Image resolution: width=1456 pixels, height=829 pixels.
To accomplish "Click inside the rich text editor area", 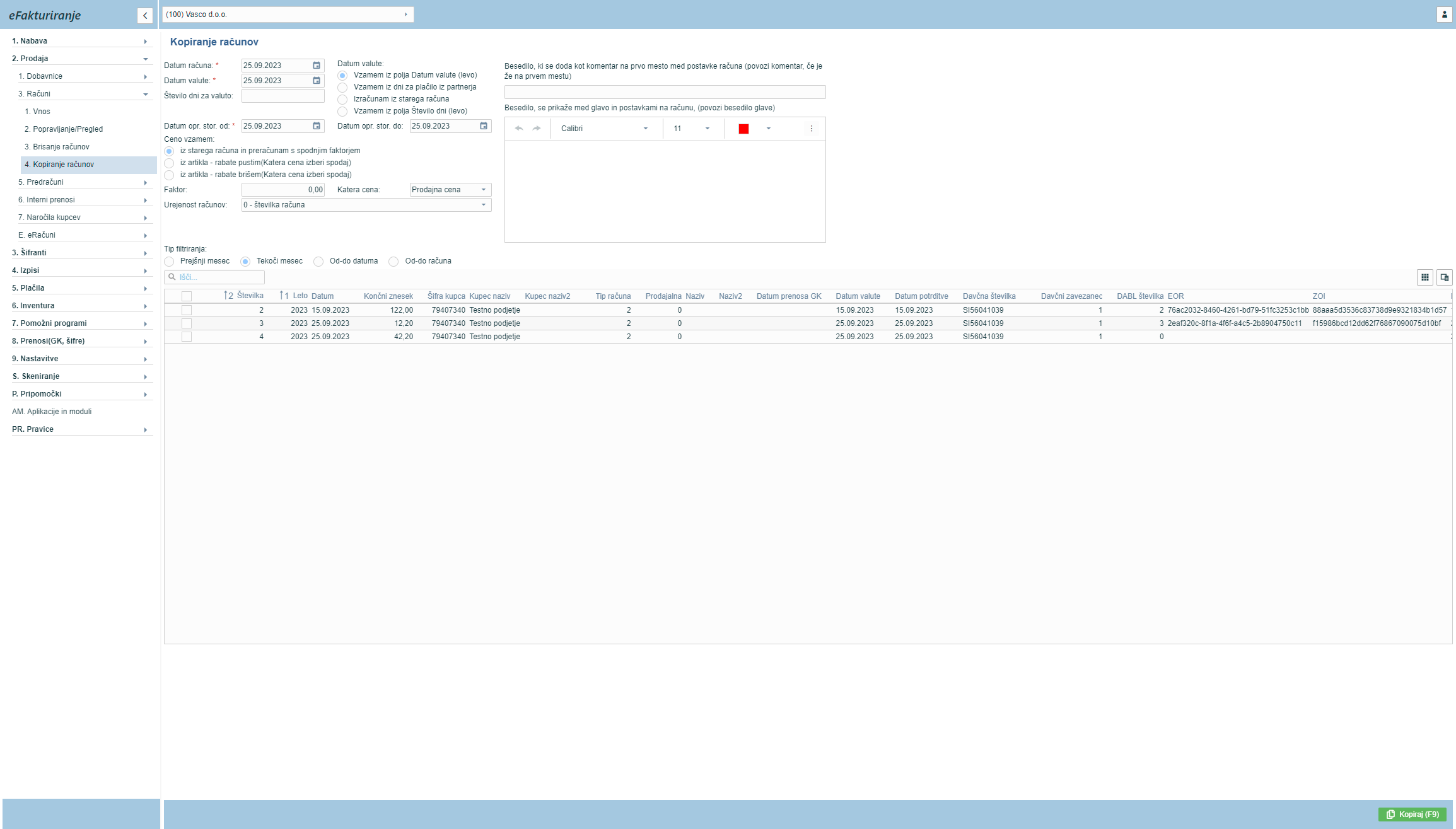I will pos(665,191).
